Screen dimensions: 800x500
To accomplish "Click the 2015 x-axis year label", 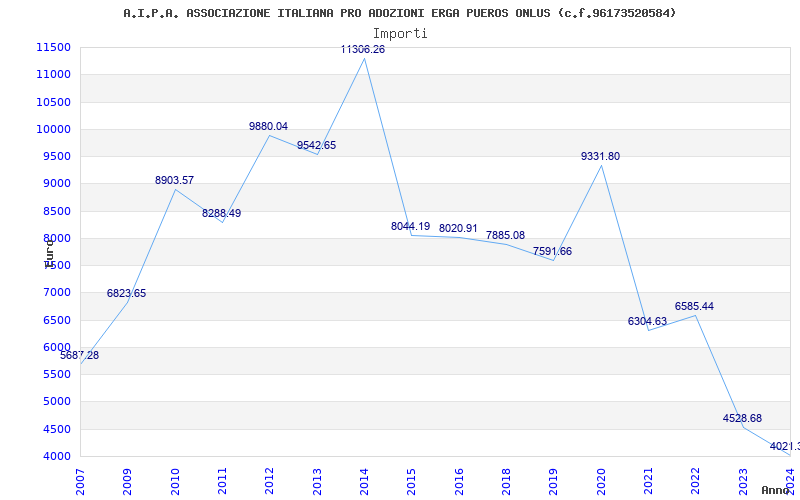I will point(412,481).
